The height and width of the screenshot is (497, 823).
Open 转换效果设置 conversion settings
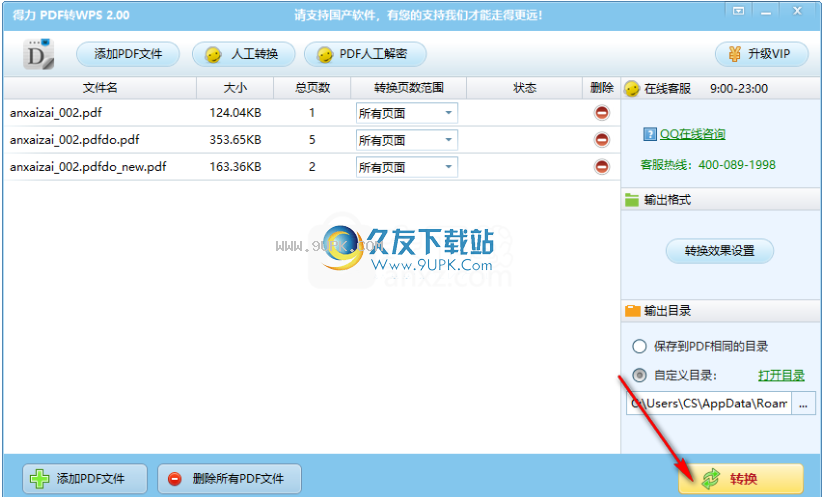point(720,251)
